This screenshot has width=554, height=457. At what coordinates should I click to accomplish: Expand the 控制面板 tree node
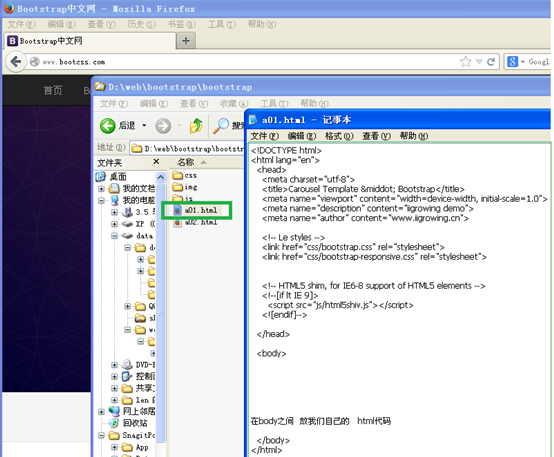click(114, 376)
